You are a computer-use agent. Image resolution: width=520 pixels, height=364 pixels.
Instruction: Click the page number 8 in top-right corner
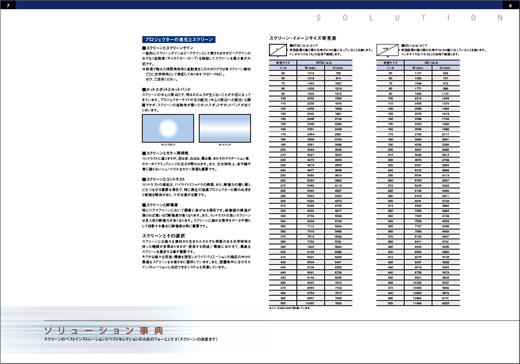coord(511,5)
